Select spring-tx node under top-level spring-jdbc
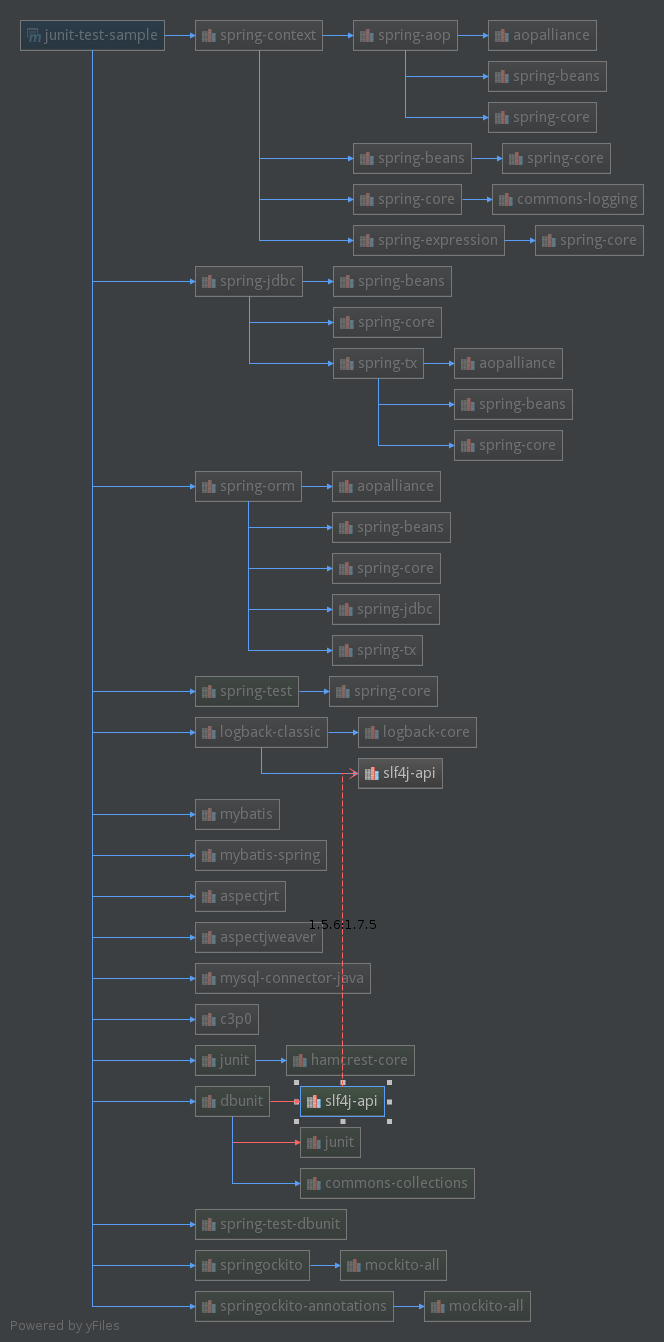Screen dimensions: 664x1342 [x=378, y=363]
